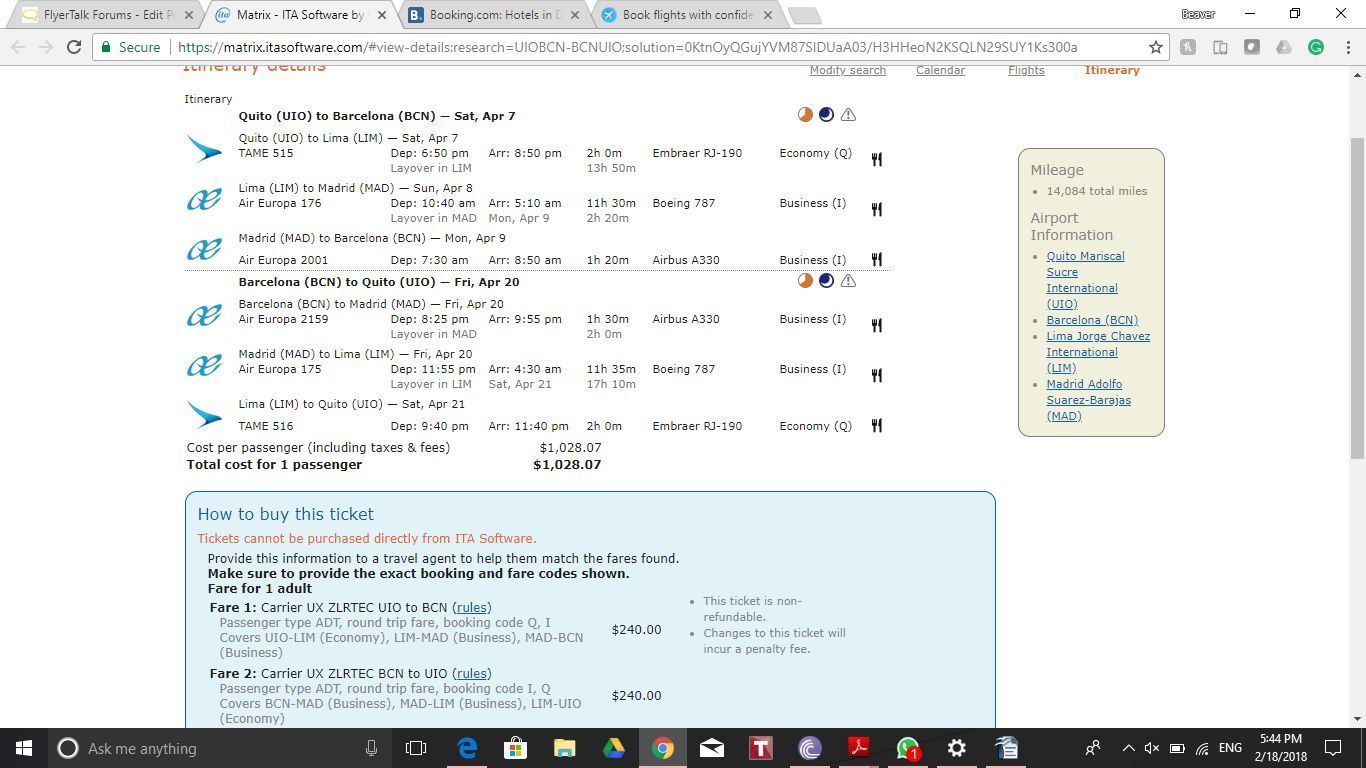This screenshot has width=1366, height=768.
Task: Click the Air Europa logo for flight 2159
Action: point(204,315)
